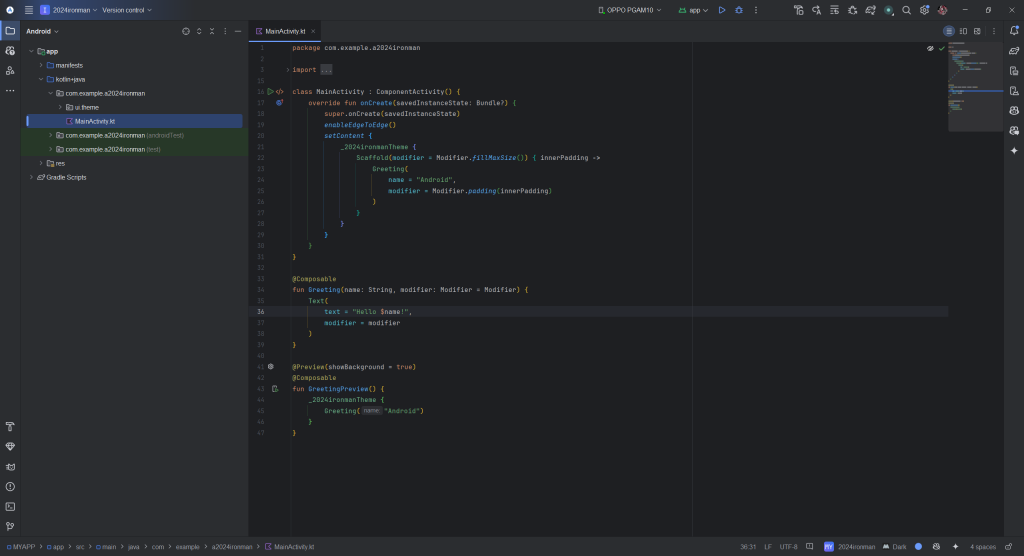Open the main hamburger menu

29,10
